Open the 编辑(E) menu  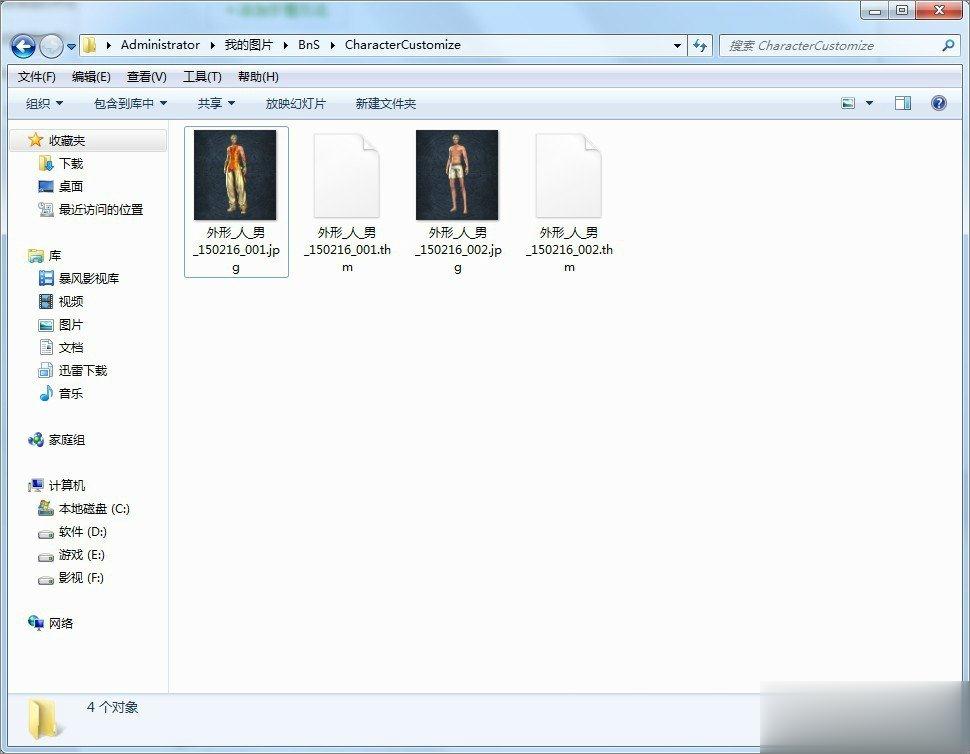91,77
